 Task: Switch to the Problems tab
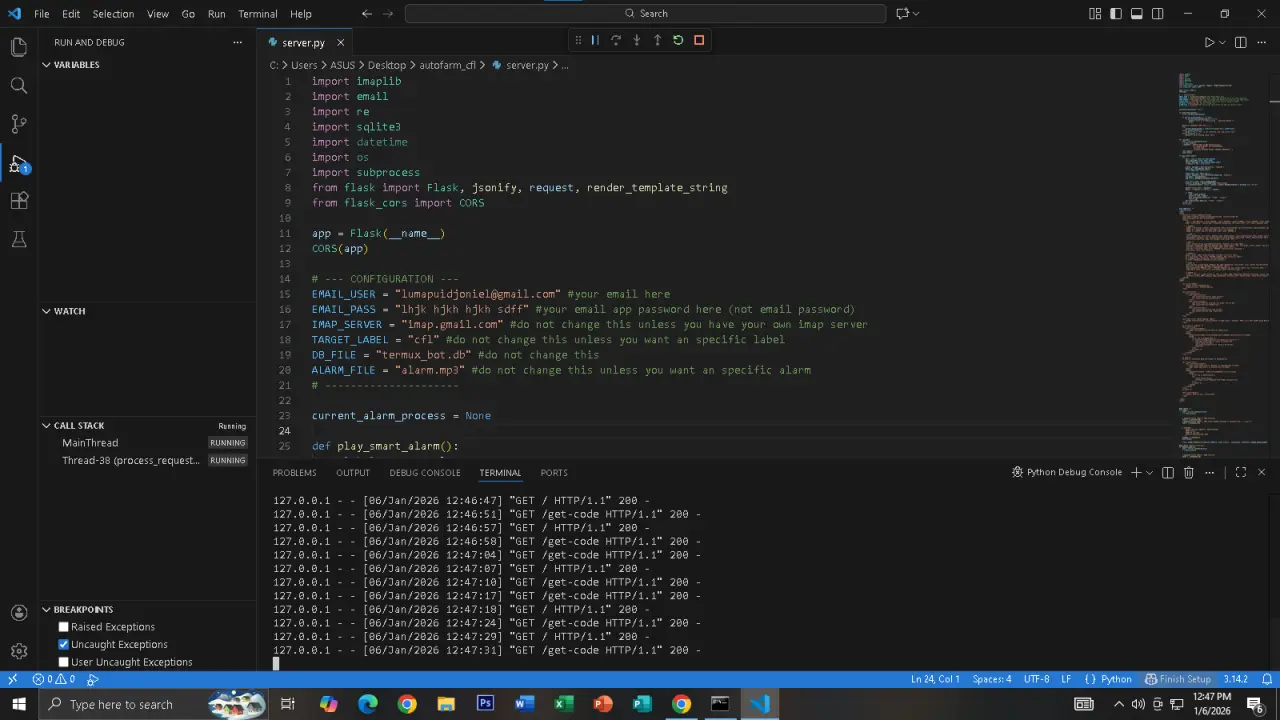tap(294, 472)
